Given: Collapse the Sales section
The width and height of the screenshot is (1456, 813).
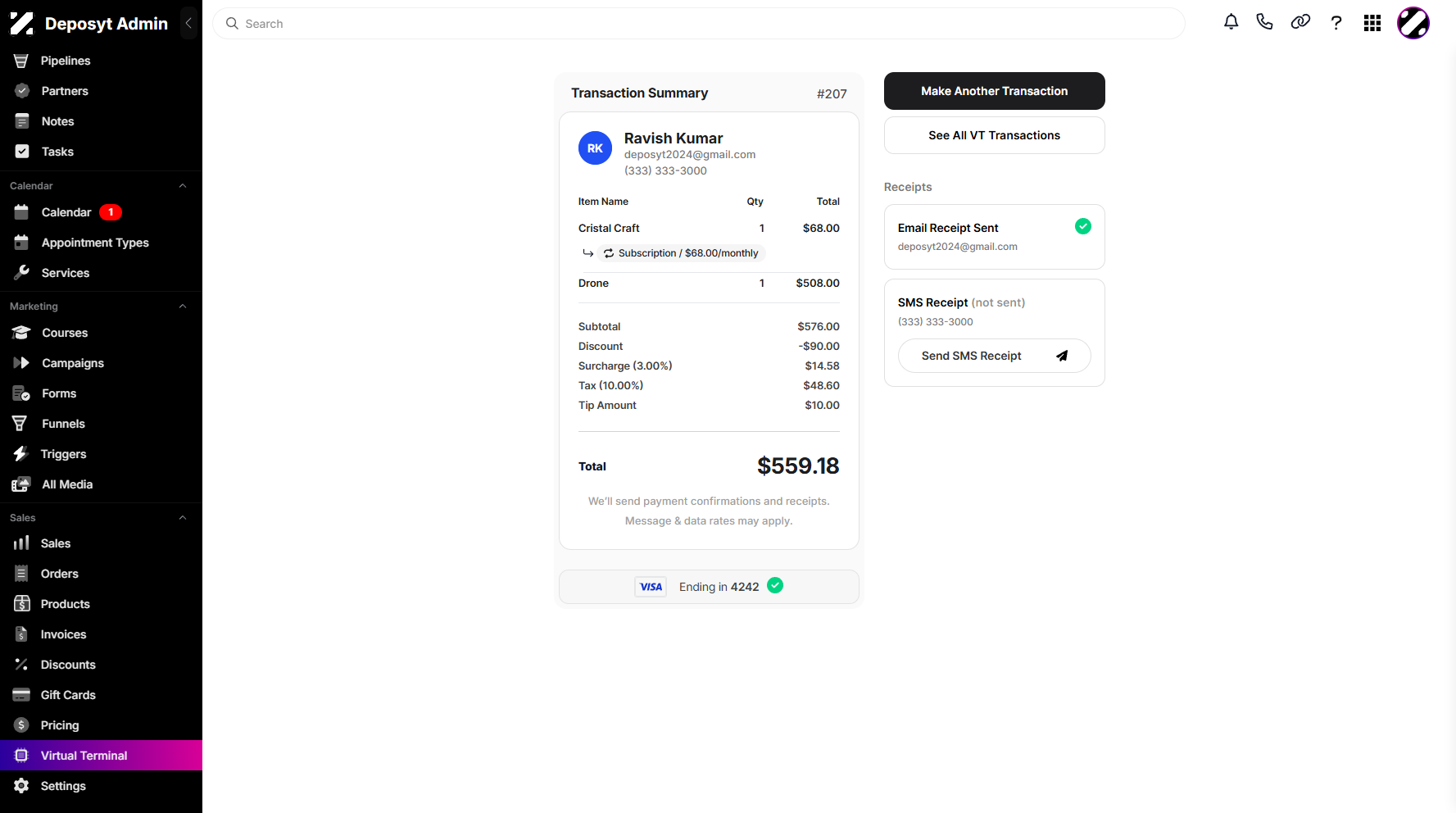Looking at the screenshot, I should (x=183, y=518).
